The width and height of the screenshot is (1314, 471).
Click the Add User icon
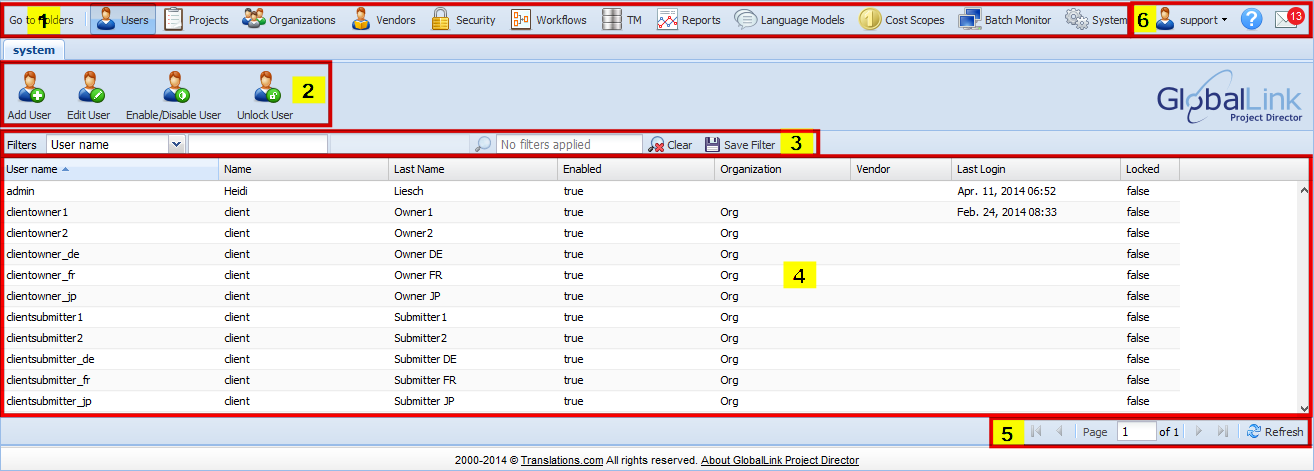coord(30,89)
